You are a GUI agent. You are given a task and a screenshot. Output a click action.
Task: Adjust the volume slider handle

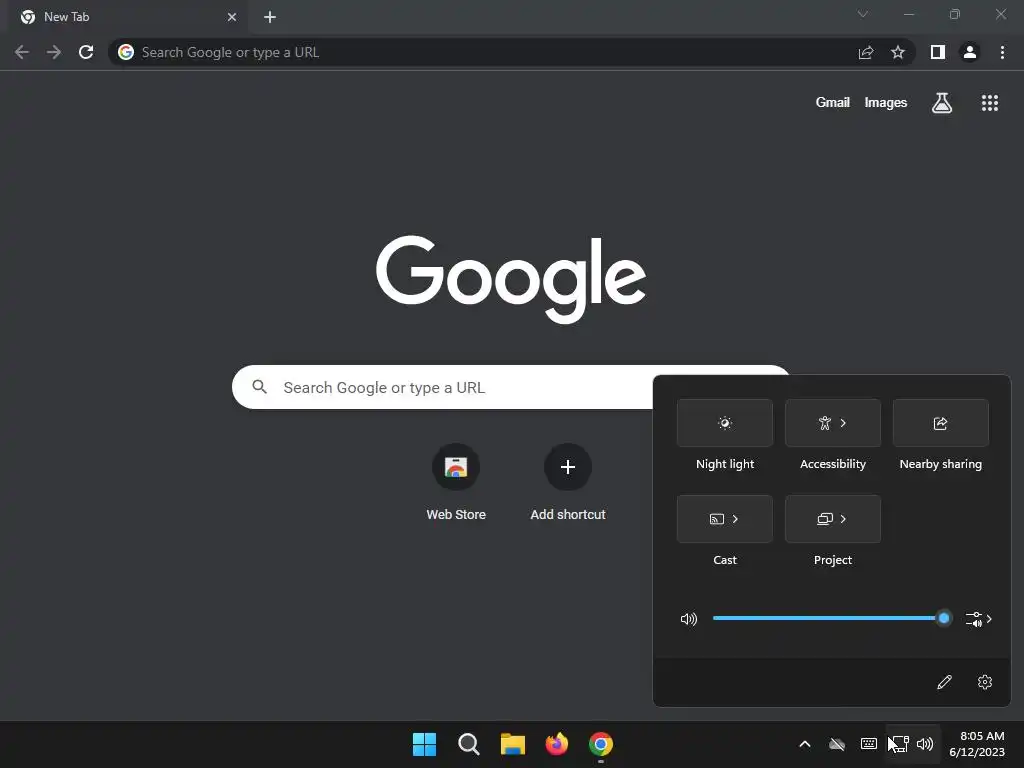(944, 618)
